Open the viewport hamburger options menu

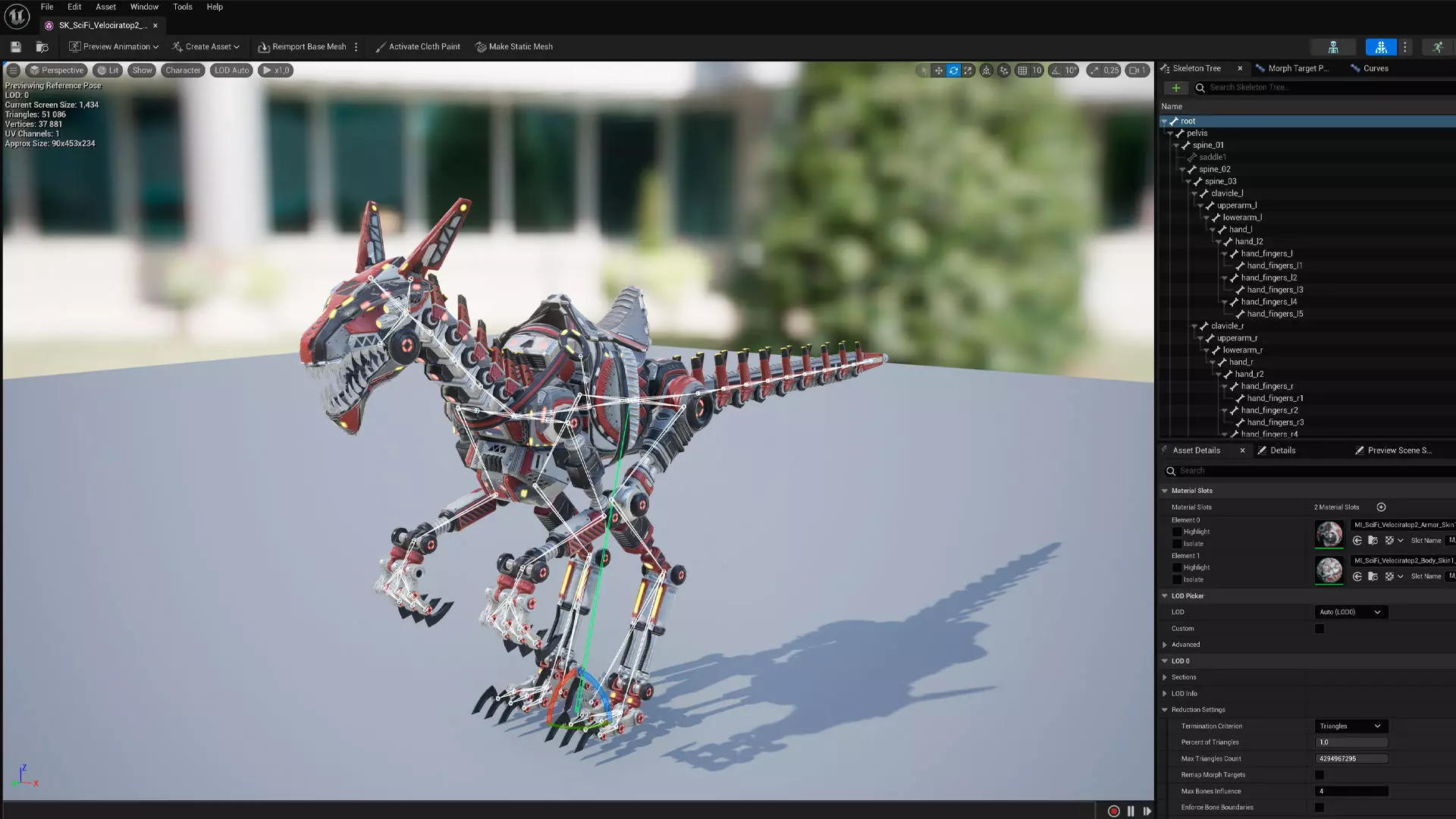click(13, 70)
